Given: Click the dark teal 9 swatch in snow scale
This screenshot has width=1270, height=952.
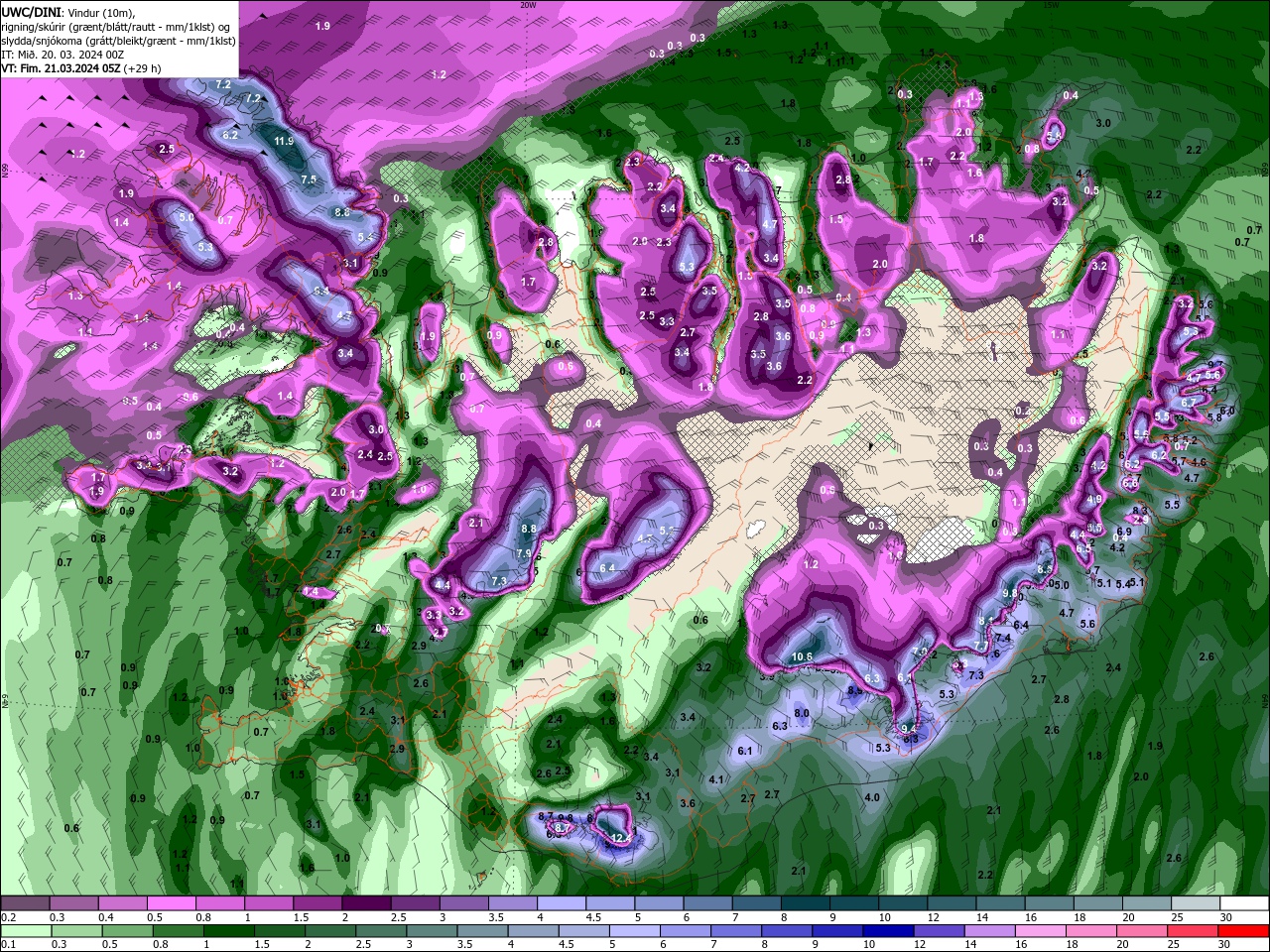Looking at the screenshot, I should 852,903.
